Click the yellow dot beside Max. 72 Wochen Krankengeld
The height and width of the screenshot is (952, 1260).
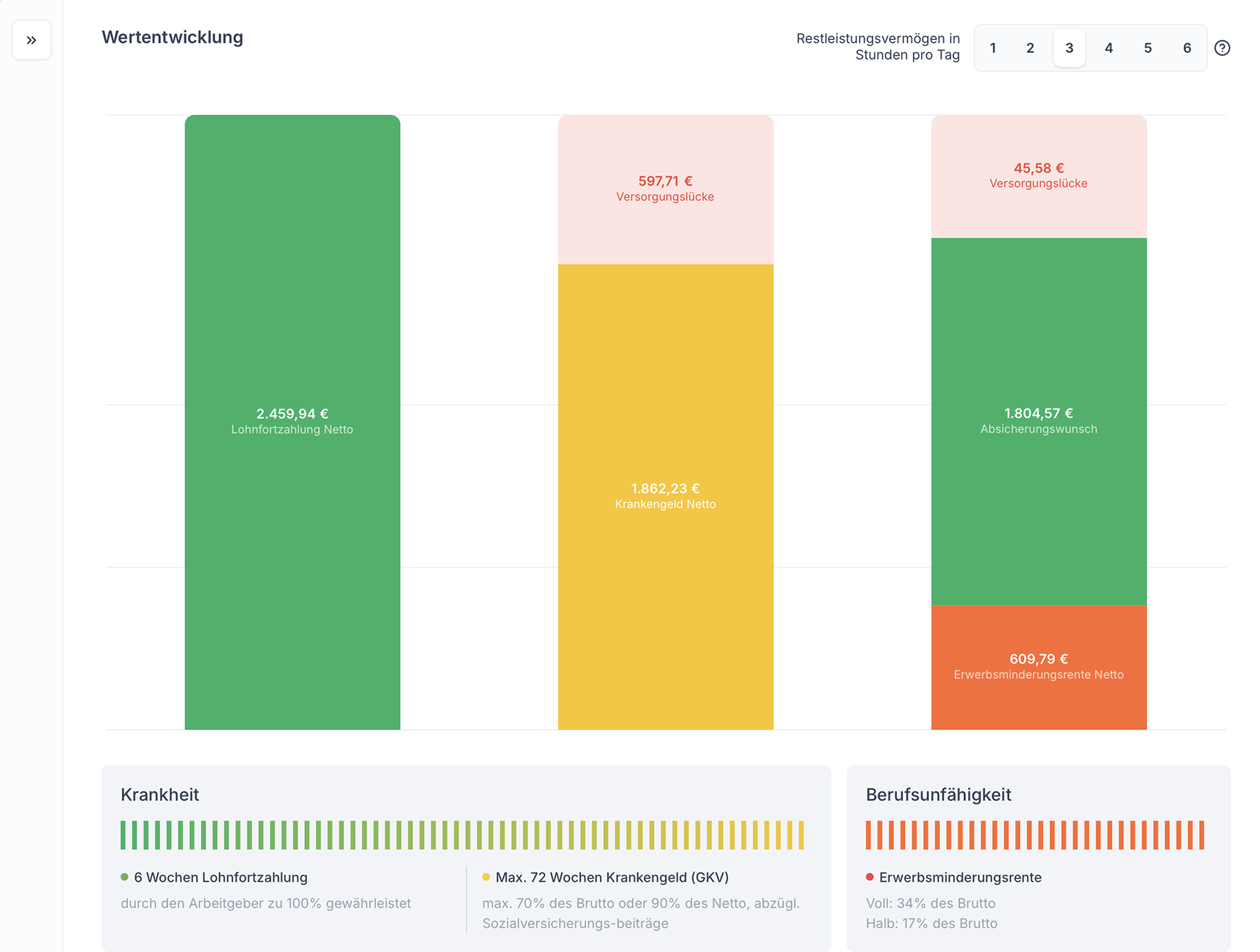pyautogui.click(x=486, y=877)
